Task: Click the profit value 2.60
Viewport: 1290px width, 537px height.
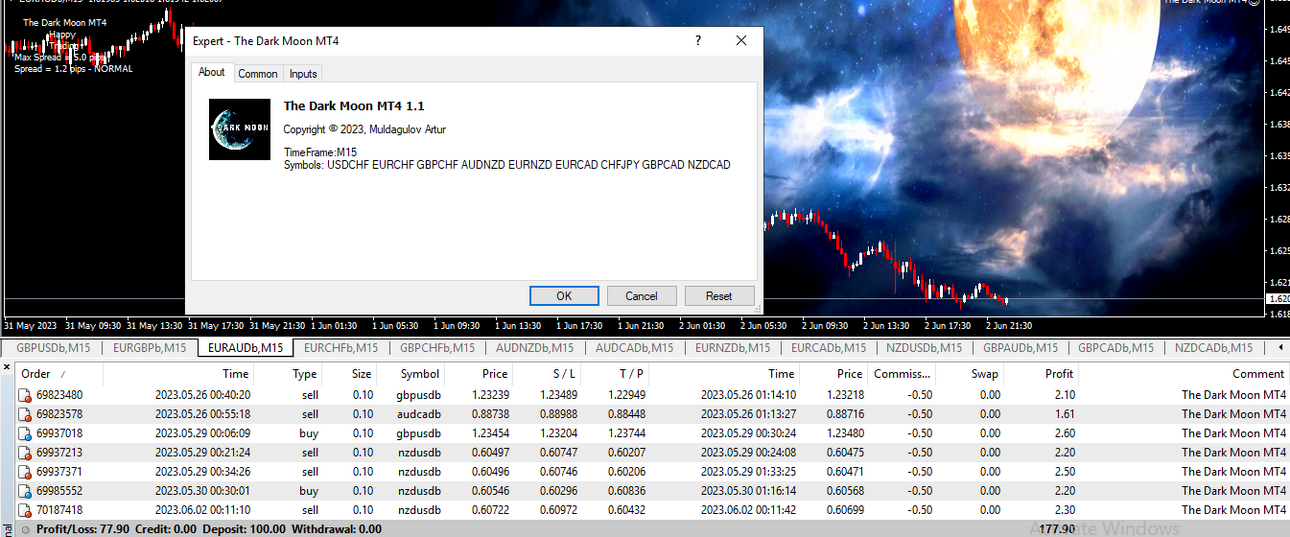Action: point(1065,433)
